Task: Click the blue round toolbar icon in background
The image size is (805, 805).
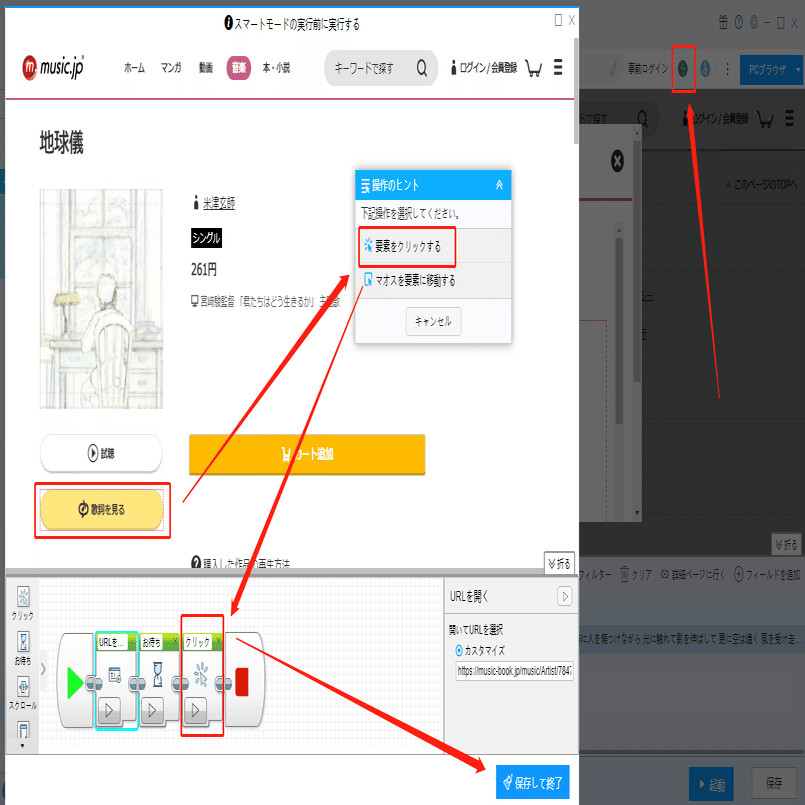Action: point(705,68)
